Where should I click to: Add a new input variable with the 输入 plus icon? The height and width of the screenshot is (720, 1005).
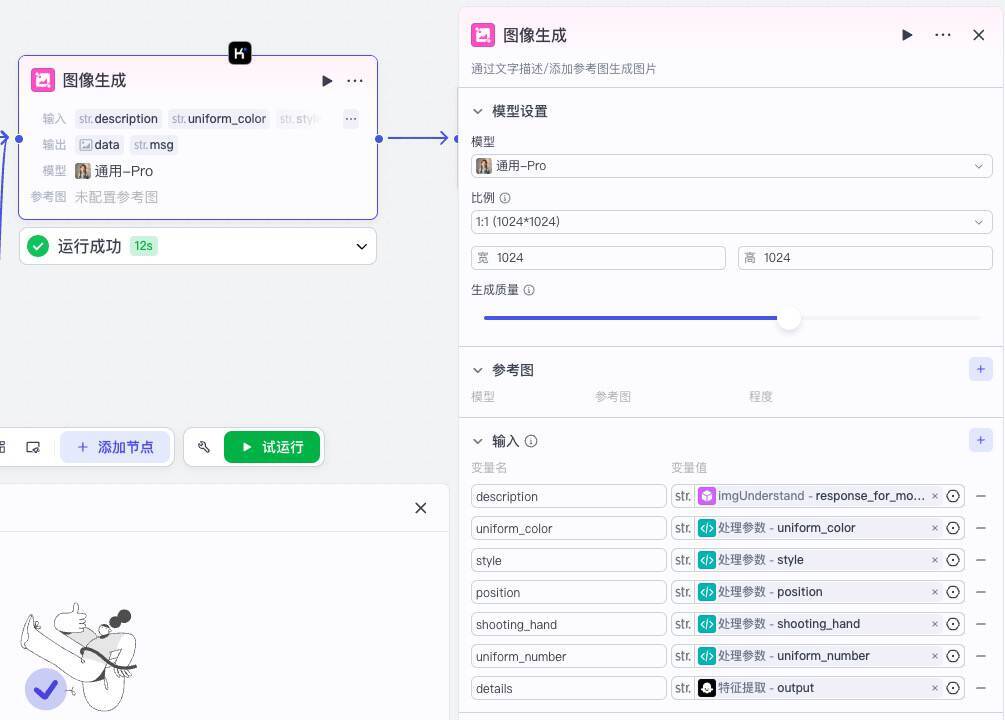[980, 440]
